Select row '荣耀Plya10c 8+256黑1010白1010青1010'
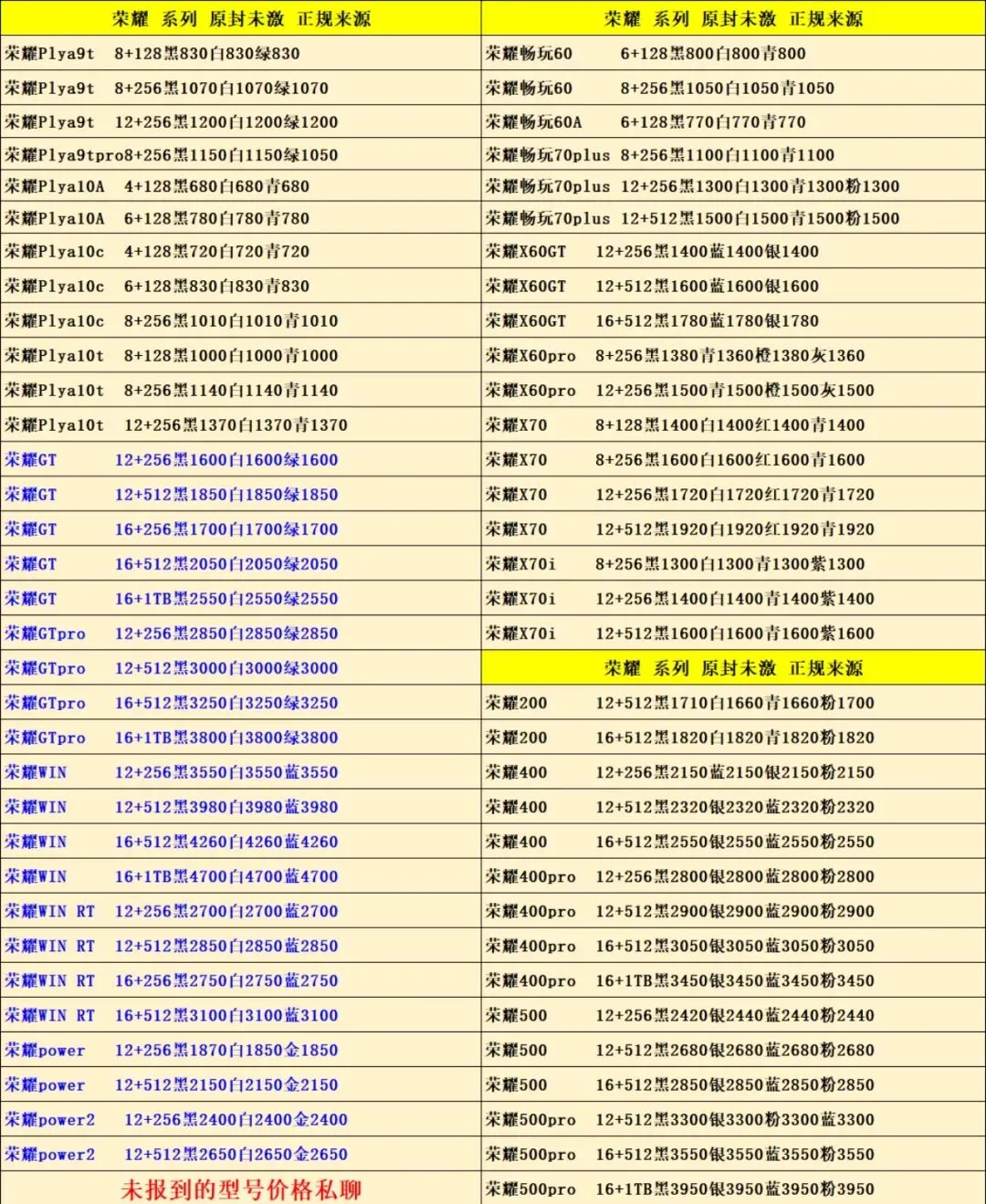This screenshot has height=1204, width=986. tap(241, 321)
